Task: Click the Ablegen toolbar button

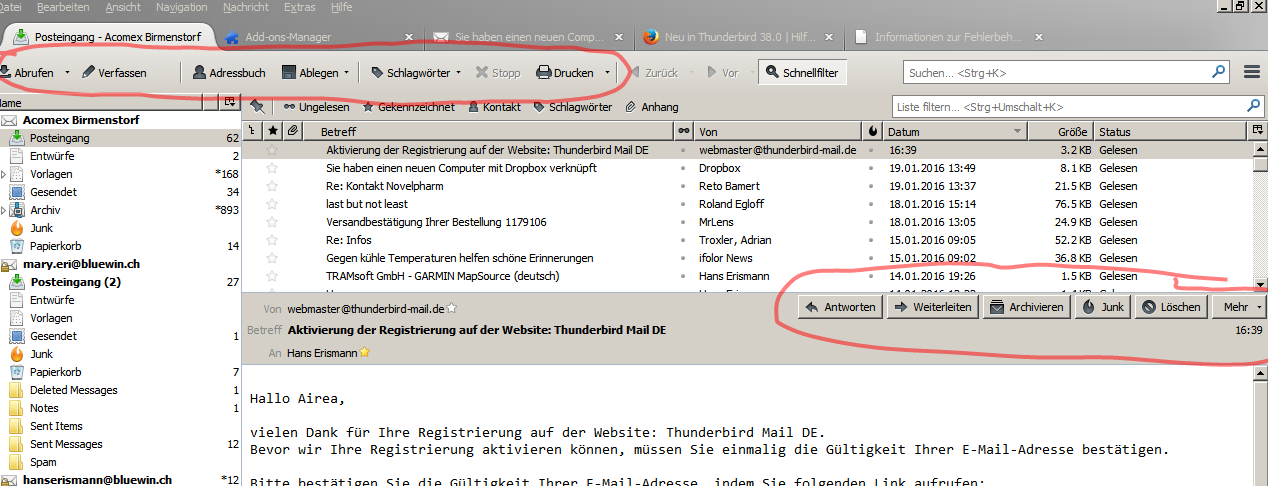Action: (310, 72)
